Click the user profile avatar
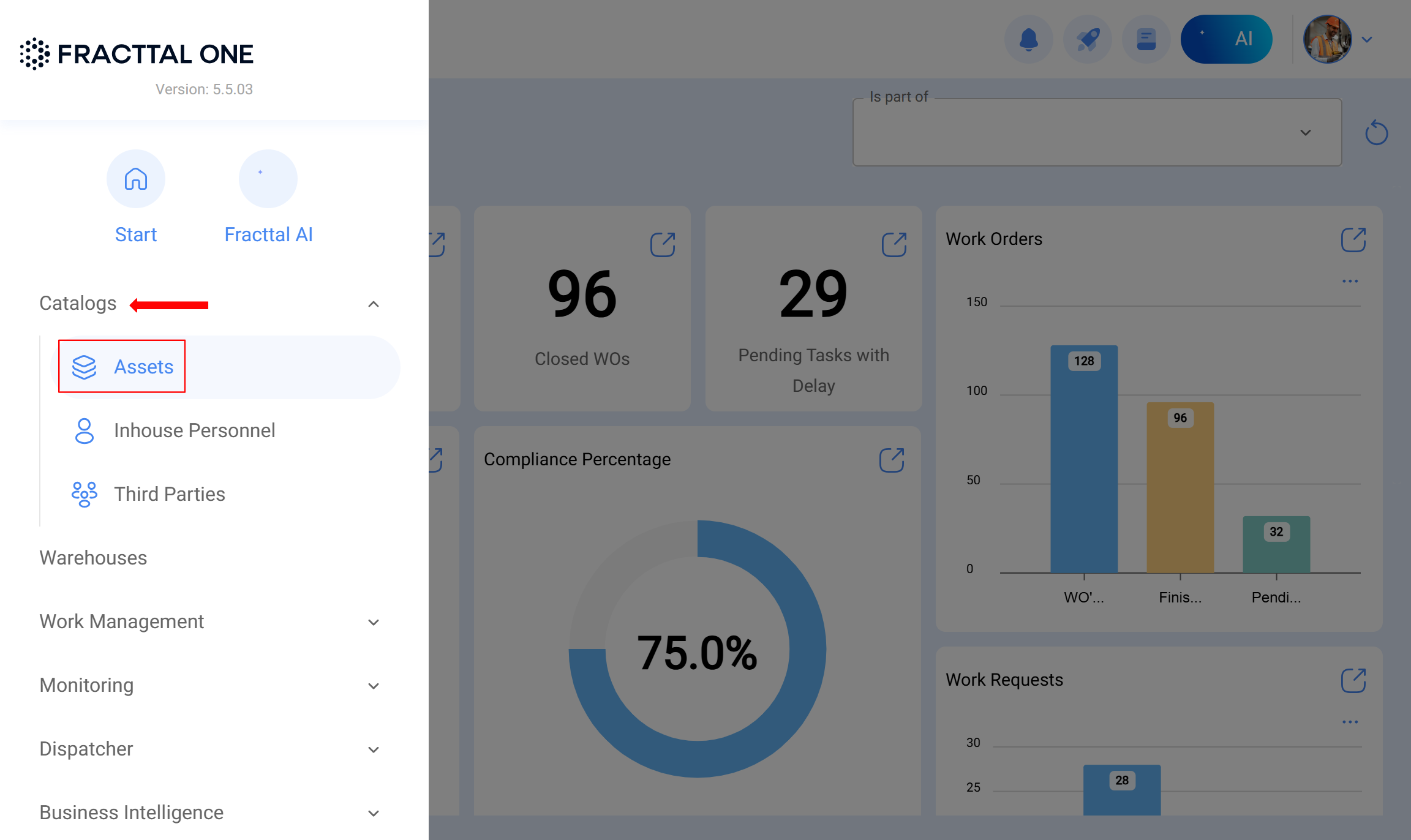This screenshot has width=1411, height=840. coord(1327,39)
